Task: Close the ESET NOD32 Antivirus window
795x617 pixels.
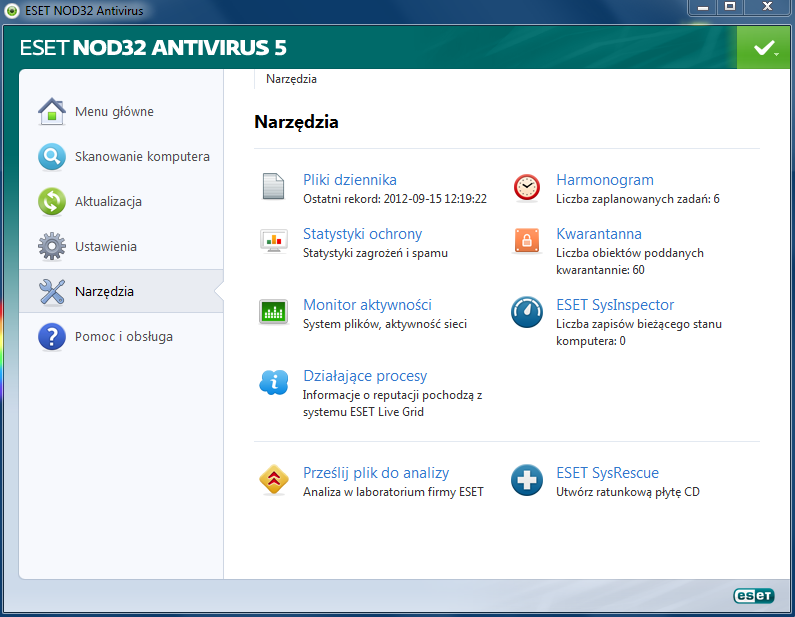Action: click(x=767, y=7)
